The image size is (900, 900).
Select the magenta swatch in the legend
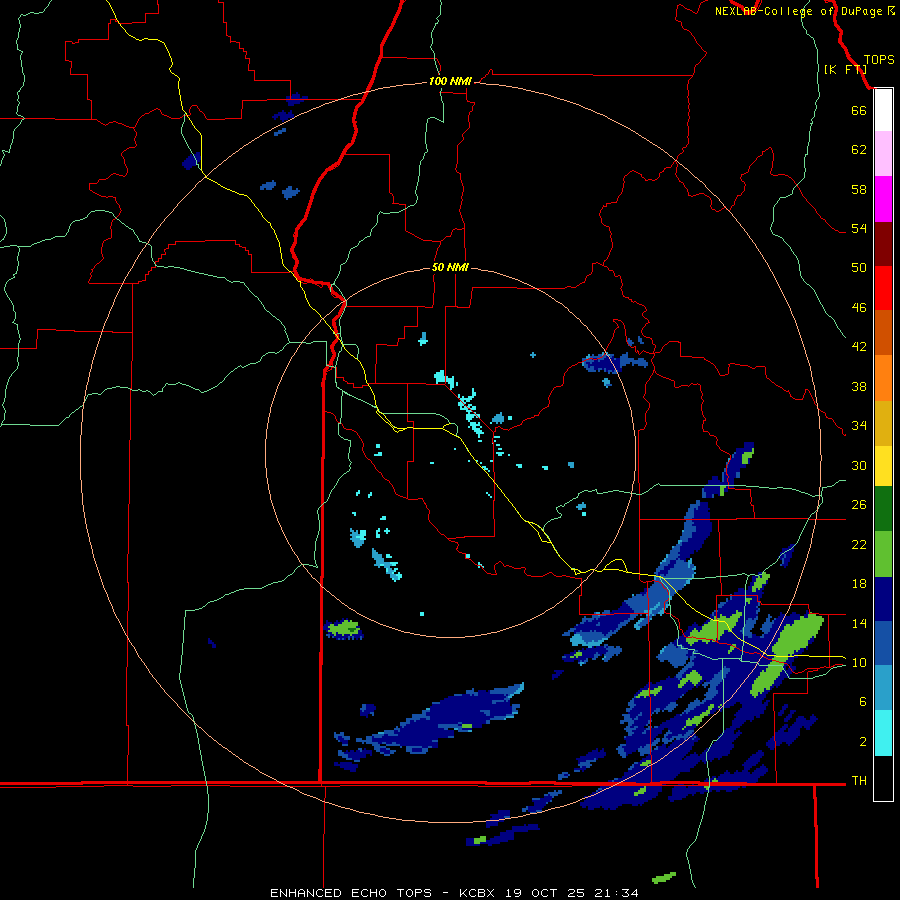(x=883, y=199)
